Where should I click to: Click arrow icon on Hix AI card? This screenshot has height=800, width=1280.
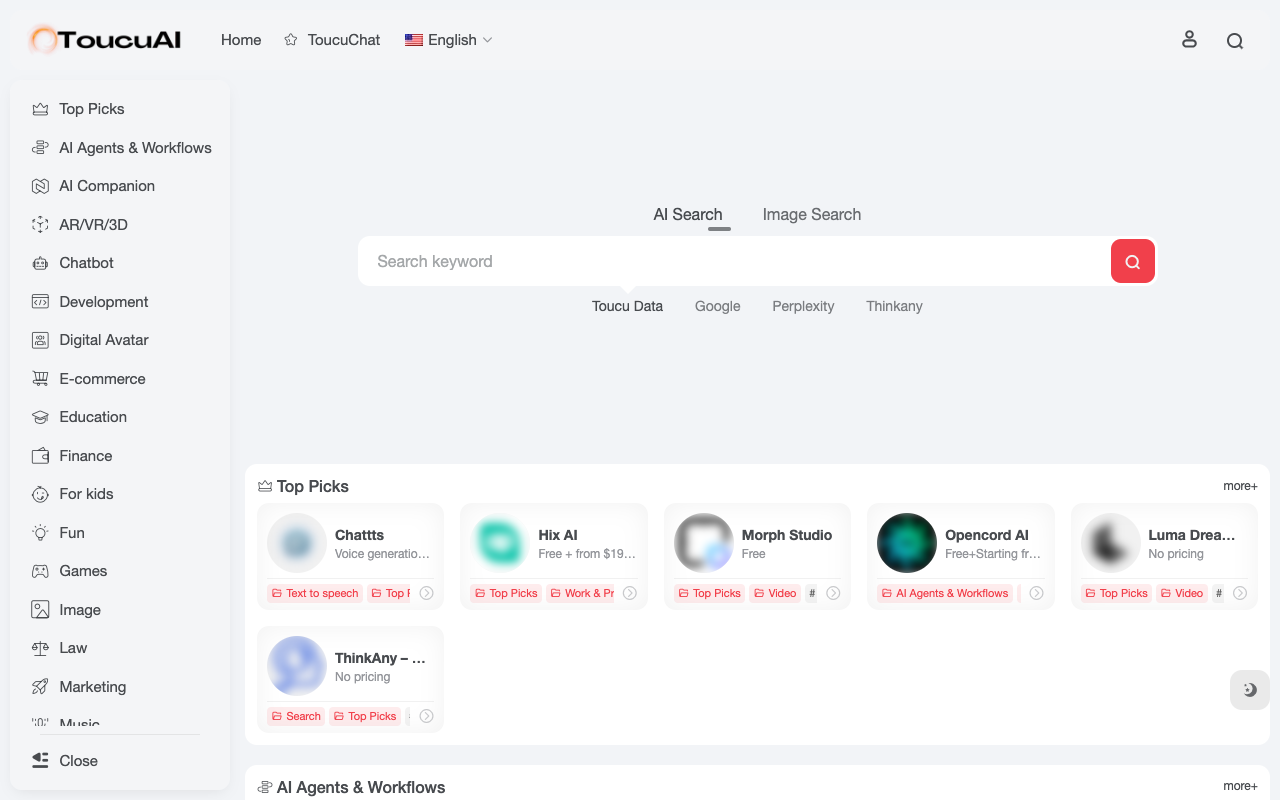pyautogui.click(x=630, y=593)
